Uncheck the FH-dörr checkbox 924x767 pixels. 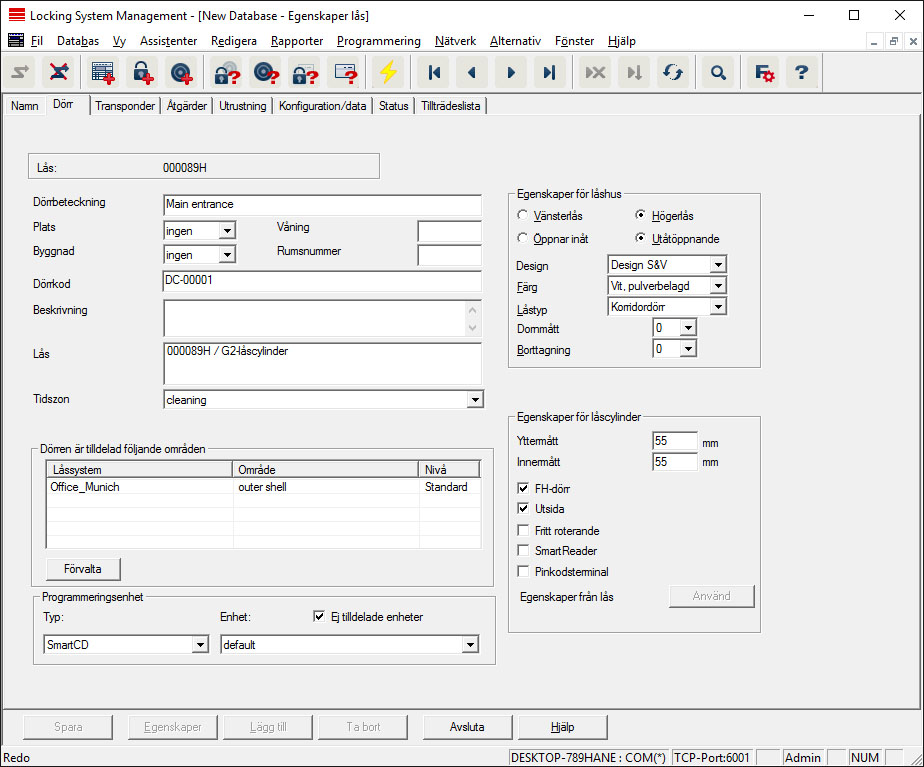click(x=524, y=488)
